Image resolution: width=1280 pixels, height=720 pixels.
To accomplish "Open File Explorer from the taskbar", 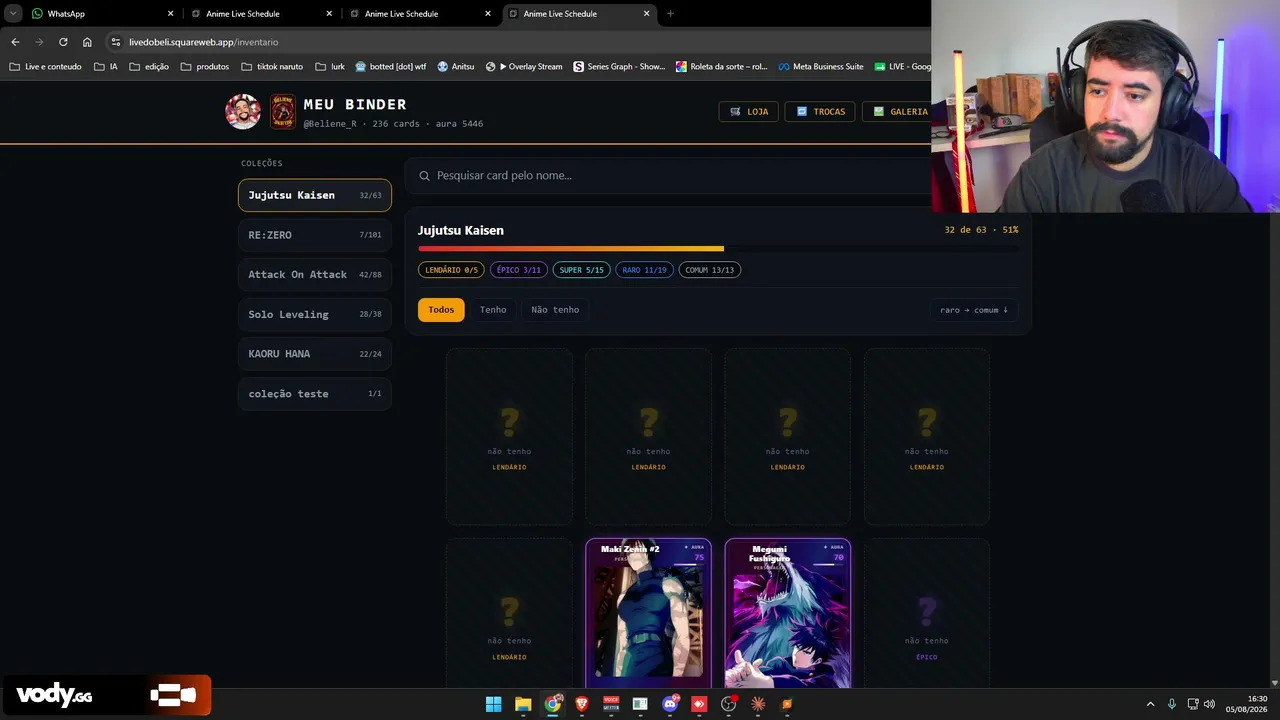I will coord(523,704).
